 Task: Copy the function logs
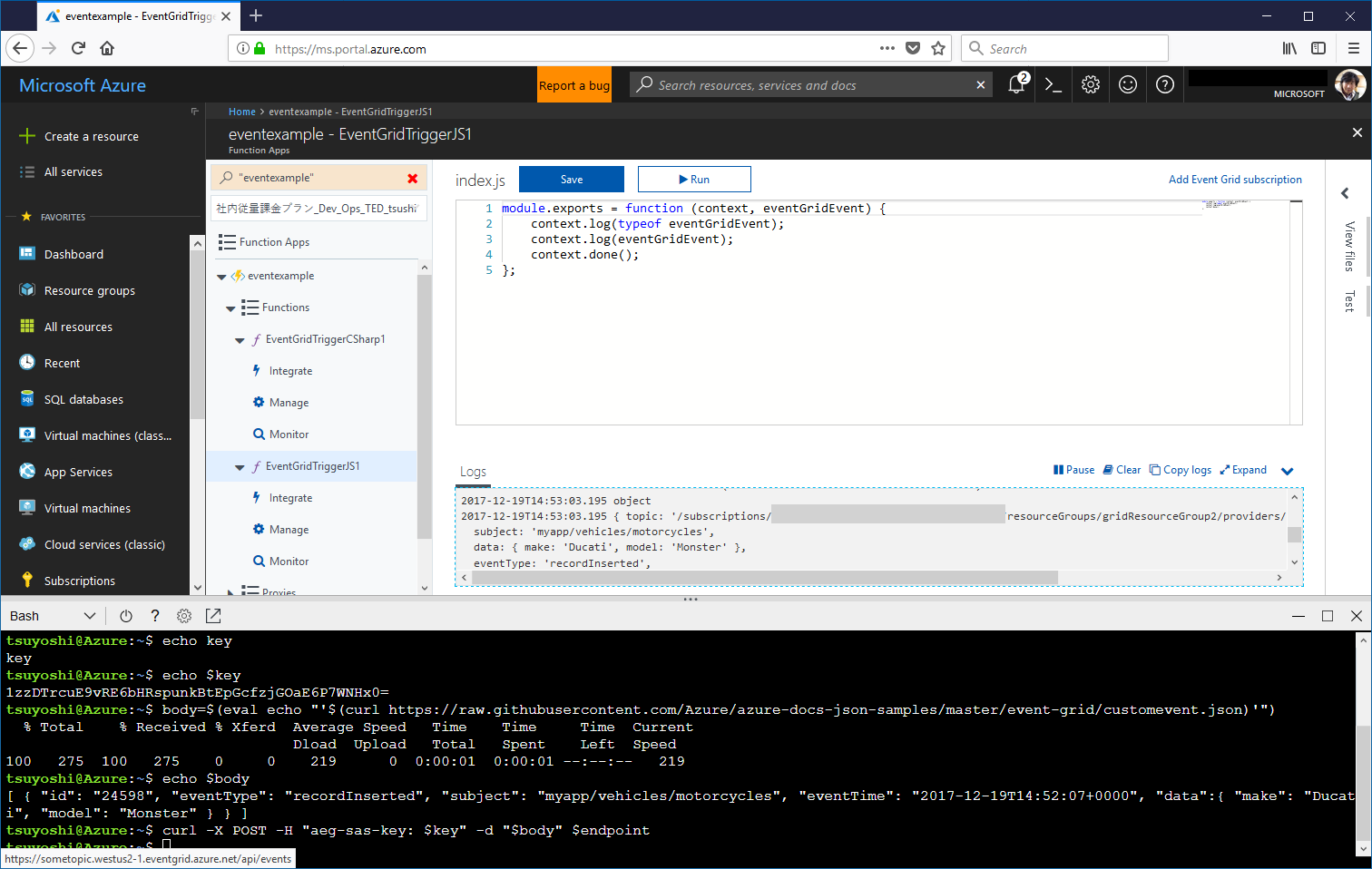tap(1181, 470)
